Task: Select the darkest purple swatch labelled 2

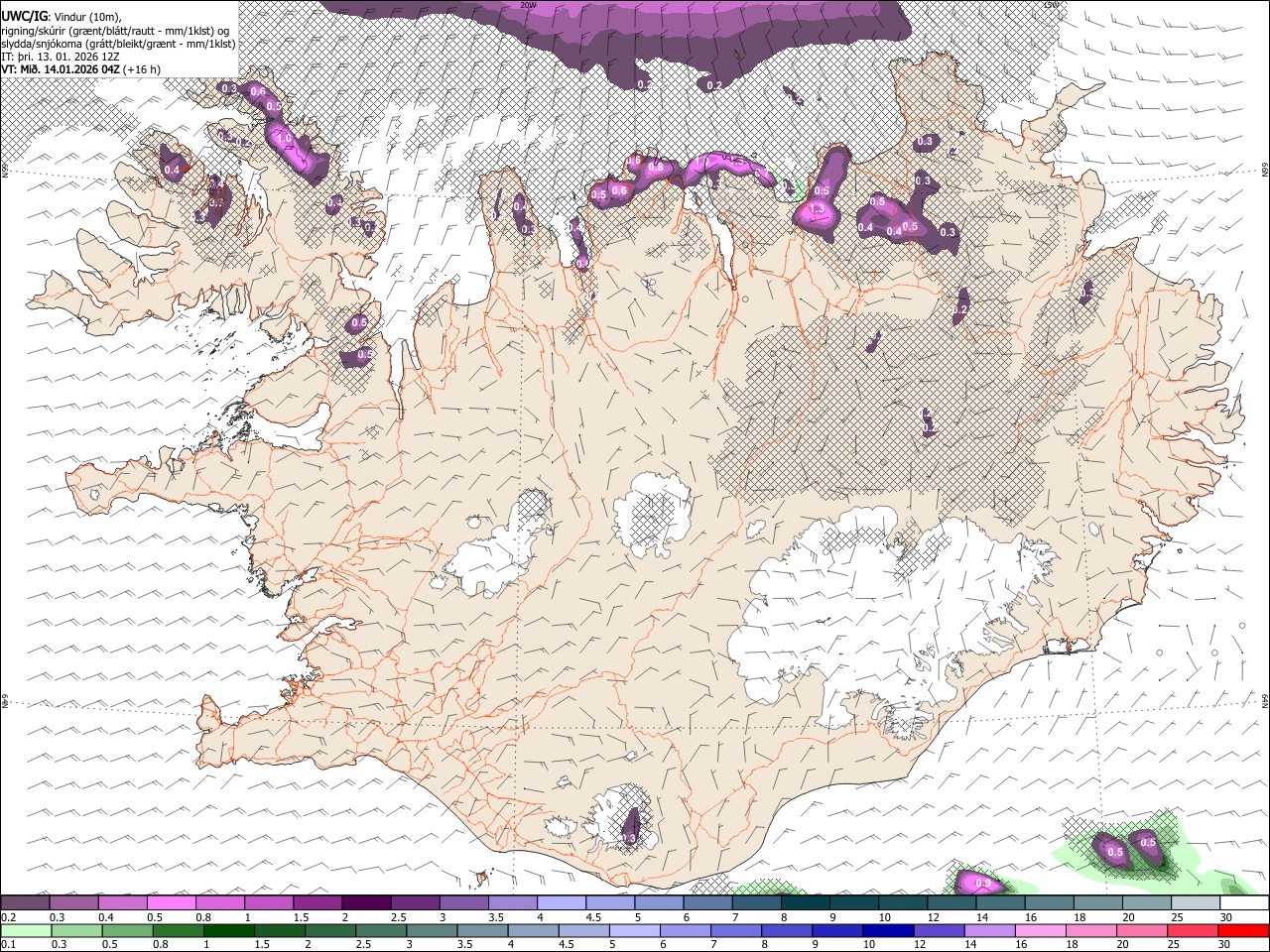Action: tap(365, 902)
